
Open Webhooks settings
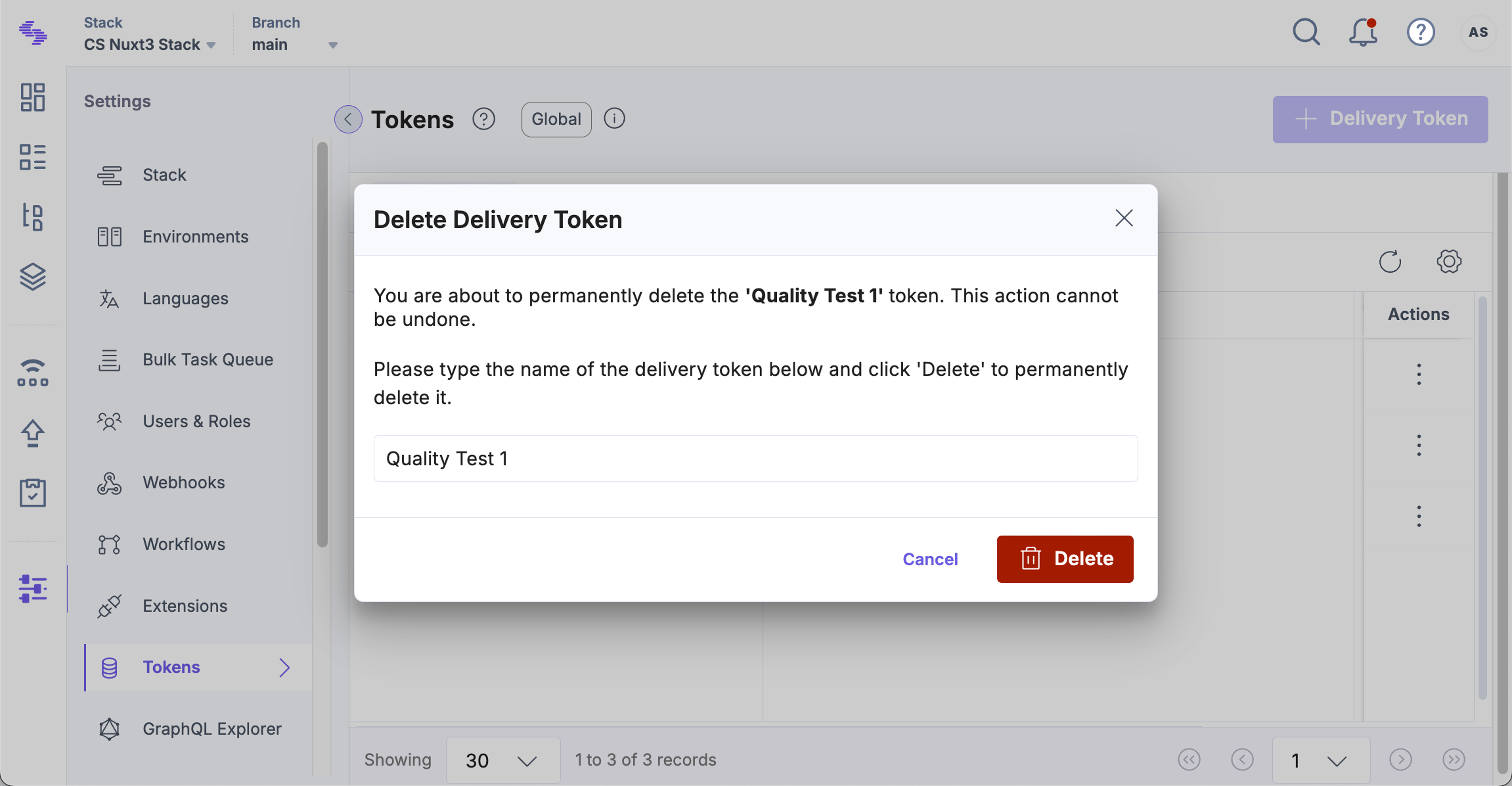[x=198, y=482]
